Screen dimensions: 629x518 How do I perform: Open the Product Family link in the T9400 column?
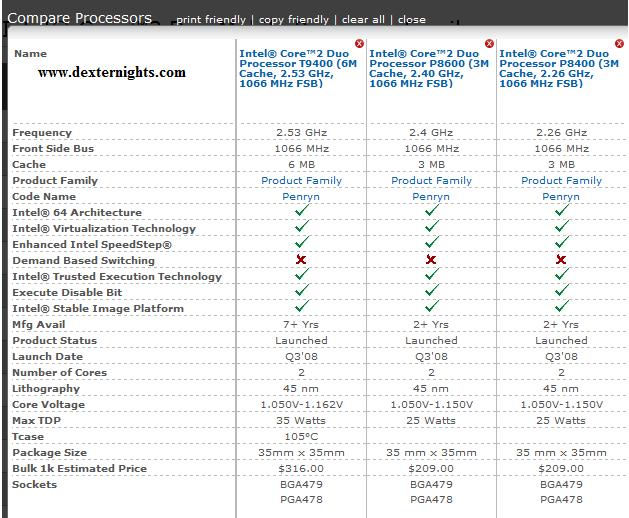point(301,181)
